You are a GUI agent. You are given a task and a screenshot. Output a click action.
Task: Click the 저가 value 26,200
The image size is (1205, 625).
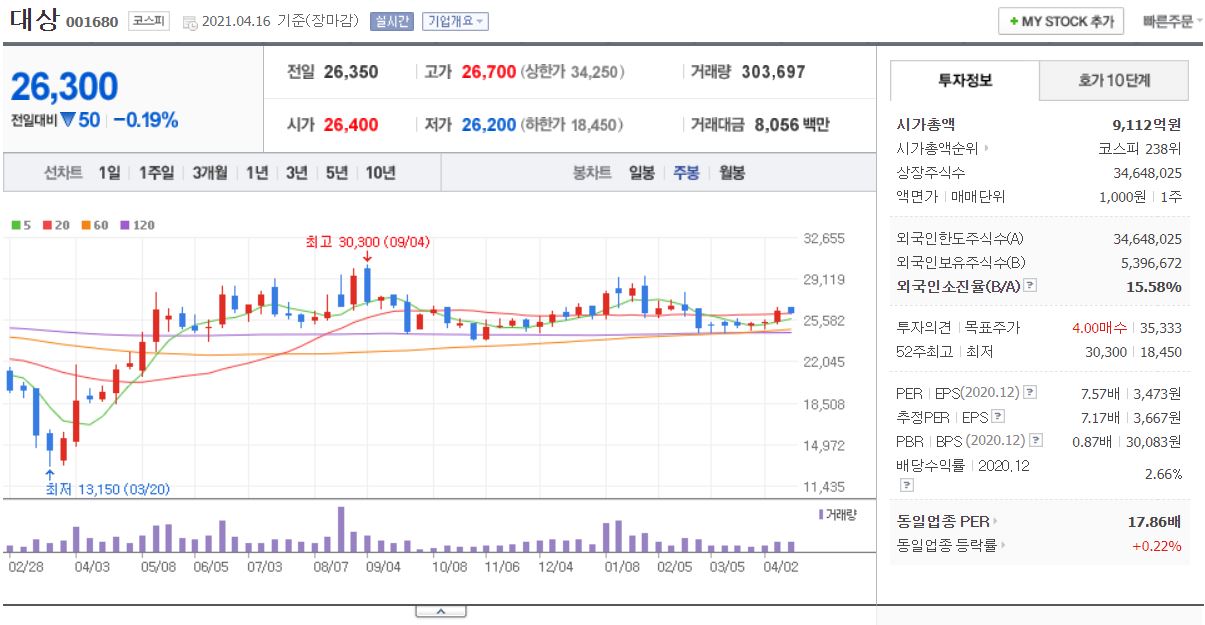tap(489, 125)
